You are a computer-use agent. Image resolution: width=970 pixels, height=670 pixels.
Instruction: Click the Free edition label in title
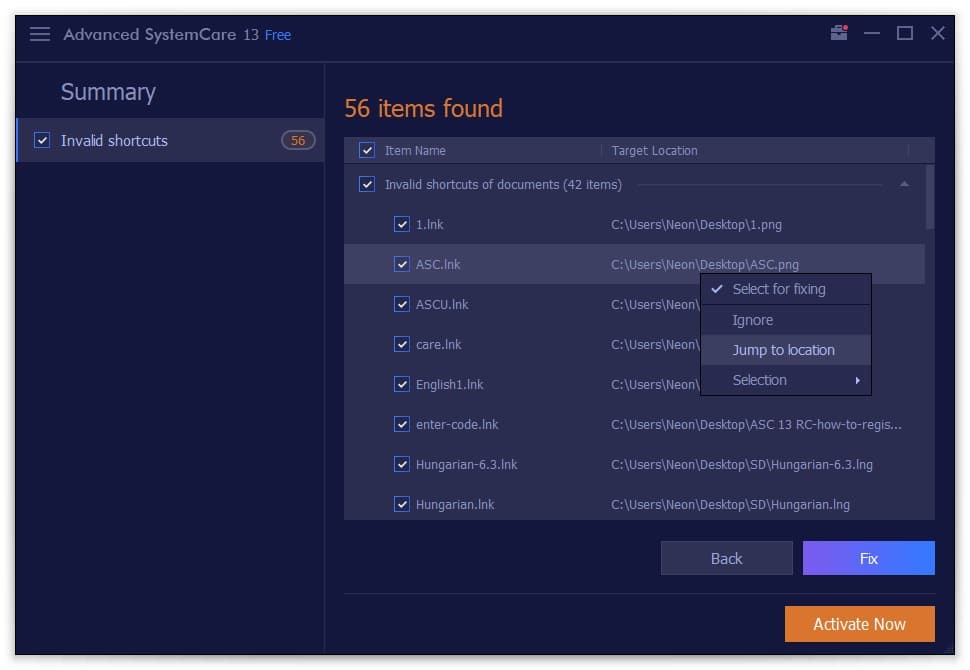278,35
